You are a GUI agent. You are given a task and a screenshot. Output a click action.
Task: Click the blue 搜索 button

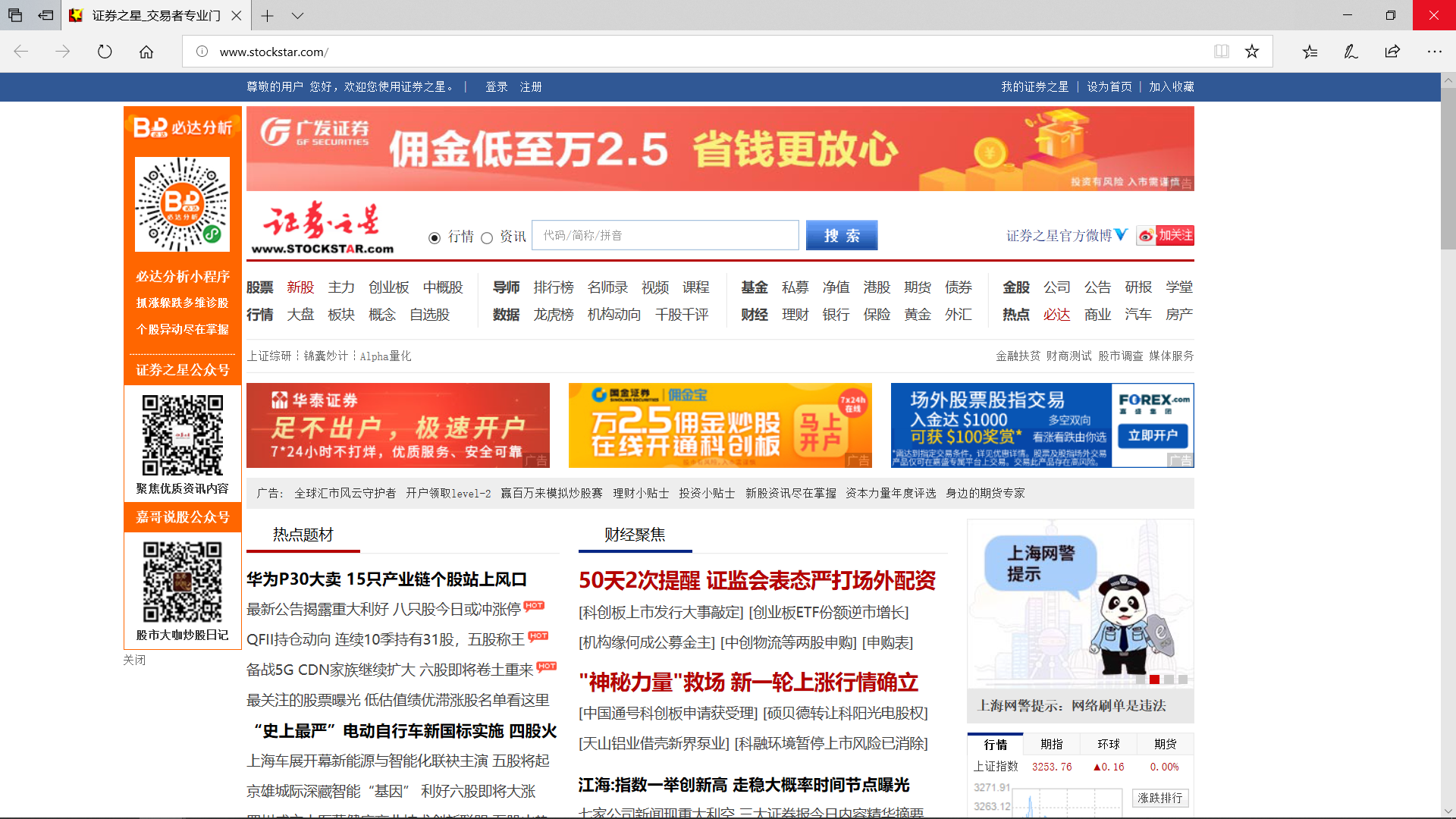click(842, 236)
